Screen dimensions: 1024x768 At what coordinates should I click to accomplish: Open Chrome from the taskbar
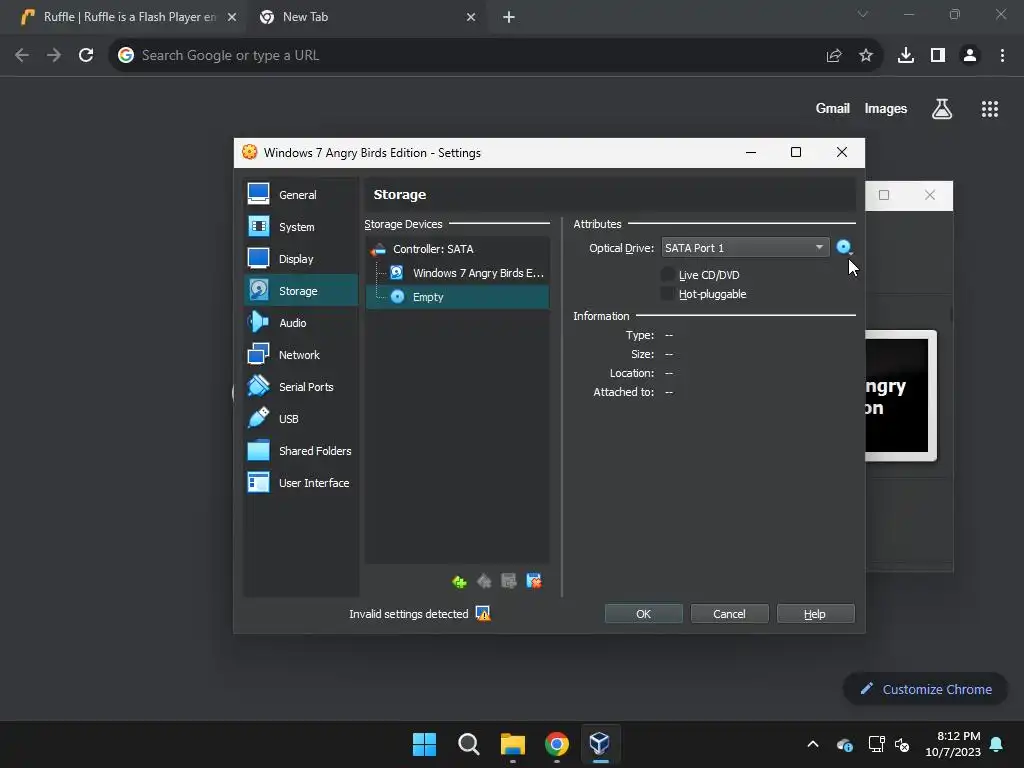click(556, 744)
